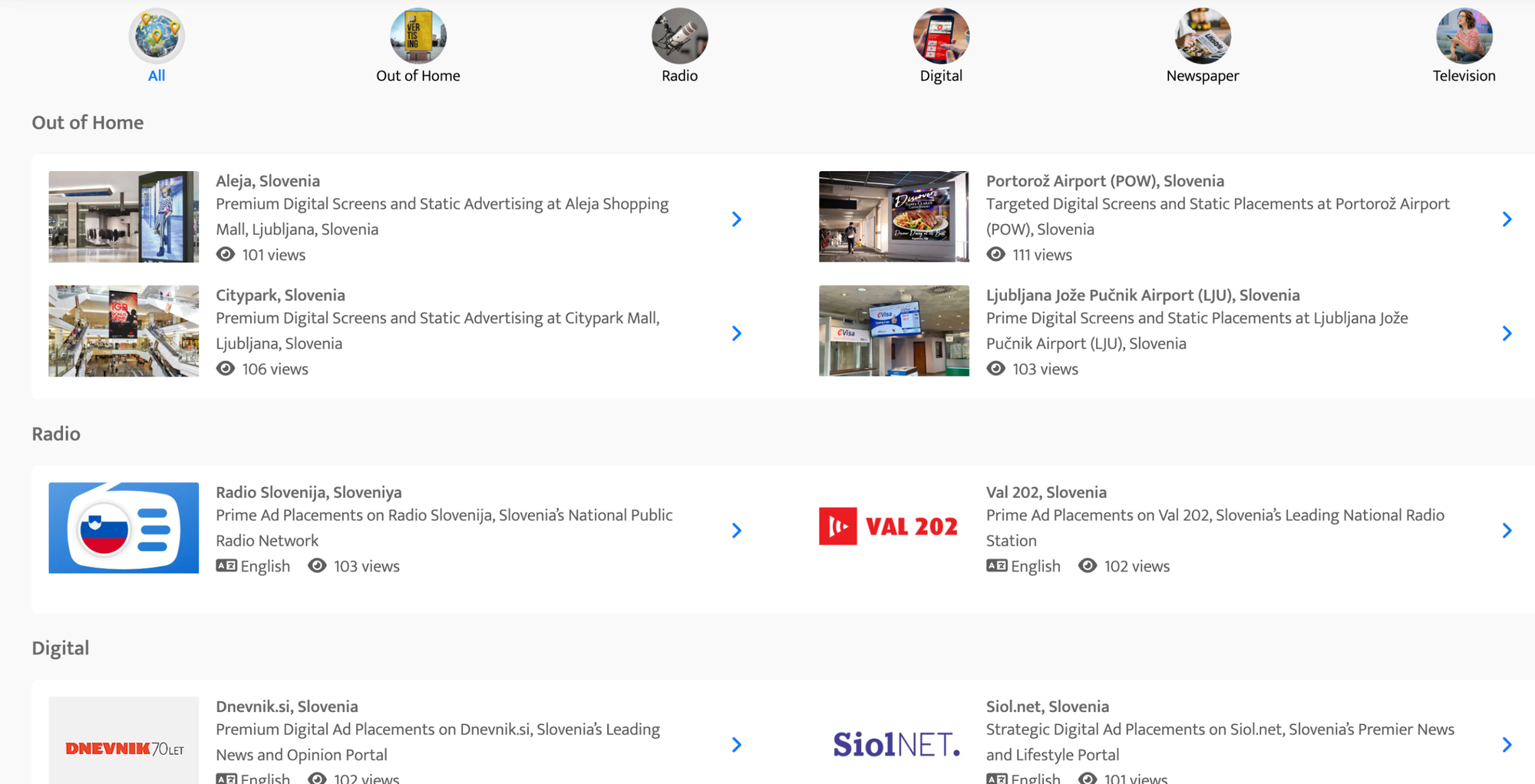Click the Radio Slovenija logo thumbnail
Image resolution: width=1535 pixels, height=784 pixels.
coord(124,528)
